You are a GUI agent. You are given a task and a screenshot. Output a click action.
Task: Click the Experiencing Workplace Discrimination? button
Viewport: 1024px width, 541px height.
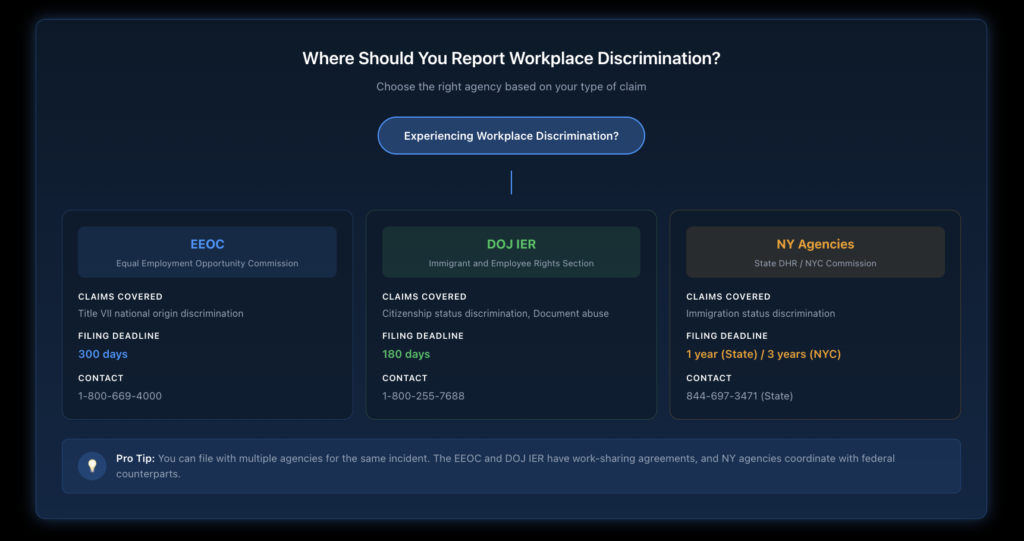pyautogui.click(x=511, y=136)
